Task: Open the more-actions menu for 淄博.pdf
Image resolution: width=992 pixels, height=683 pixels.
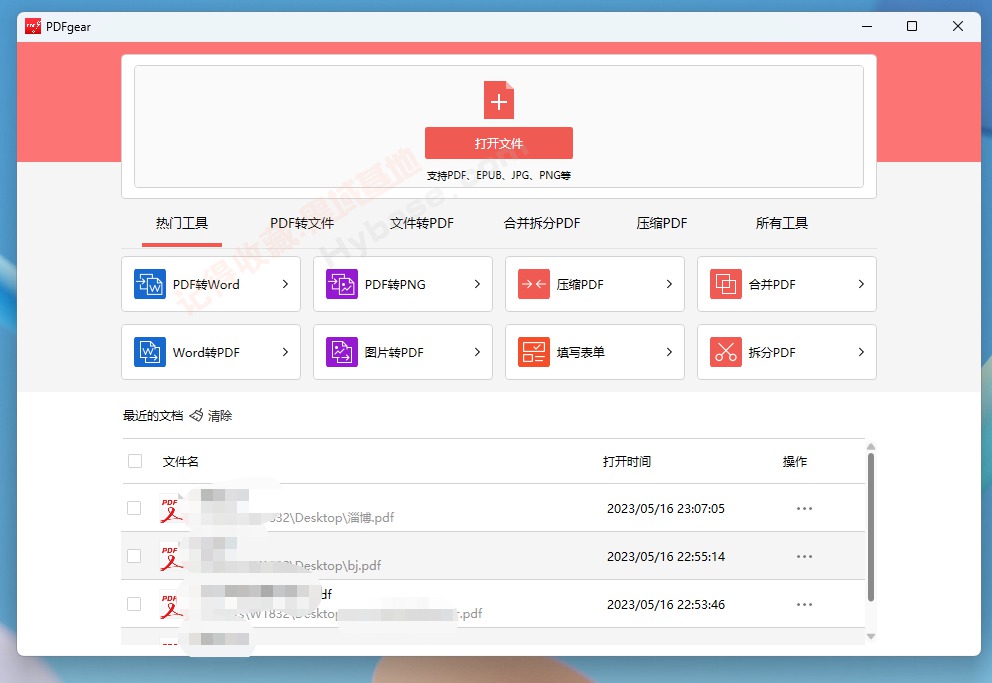Action: (804, 508)
